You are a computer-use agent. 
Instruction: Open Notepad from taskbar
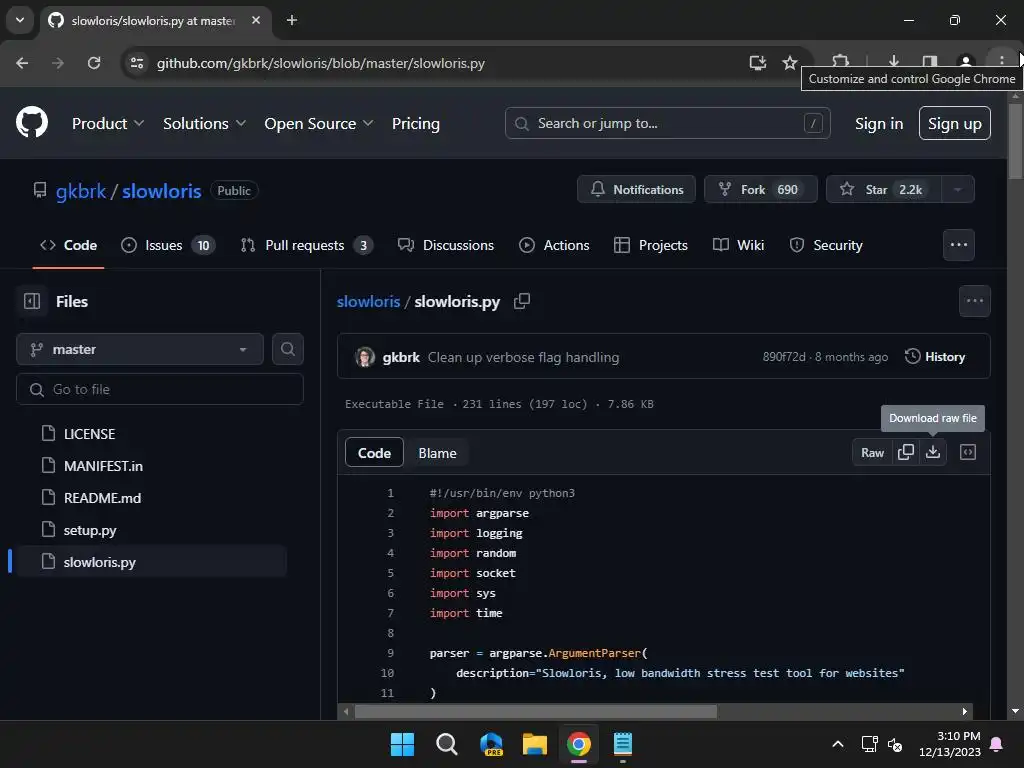pyautogui.click(x=623, y=744)
